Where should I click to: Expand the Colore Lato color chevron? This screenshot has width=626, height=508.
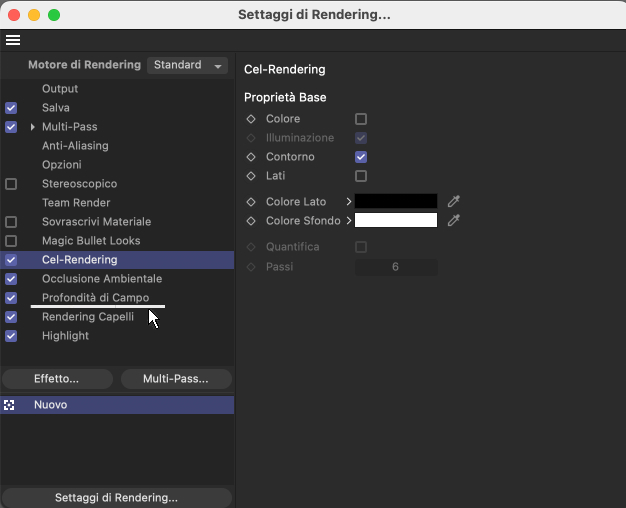(x=349, y=202)
